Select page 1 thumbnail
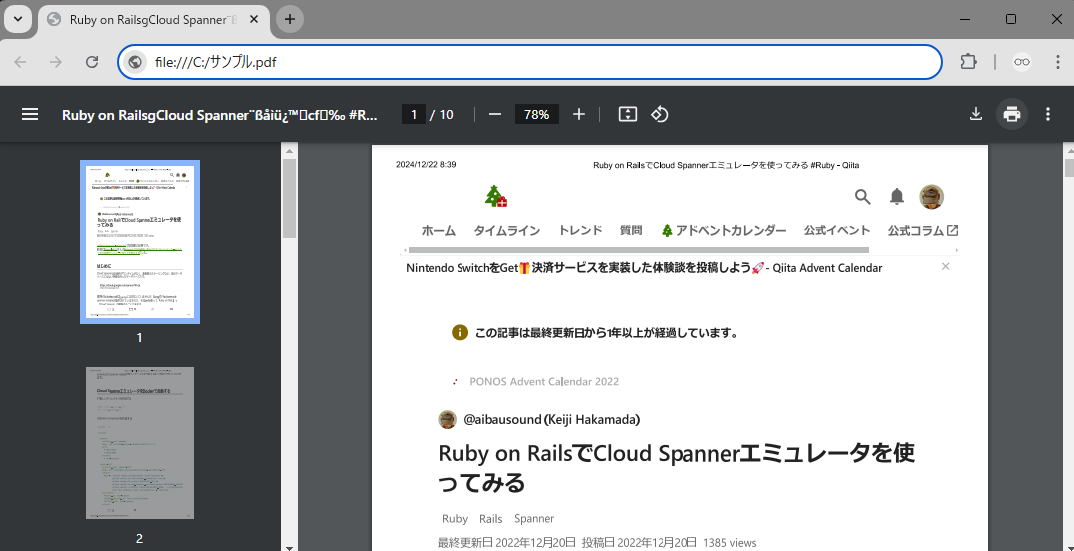The height and width of the screenshot is (551, 1074). tap(140, 242)
